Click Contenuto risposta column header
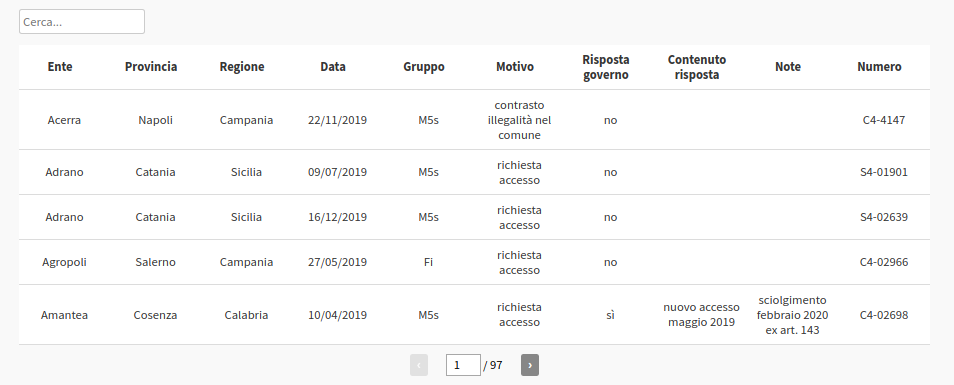Image resolution: width=954 pixels, height=385 pixels. click(x=697, y=67)
